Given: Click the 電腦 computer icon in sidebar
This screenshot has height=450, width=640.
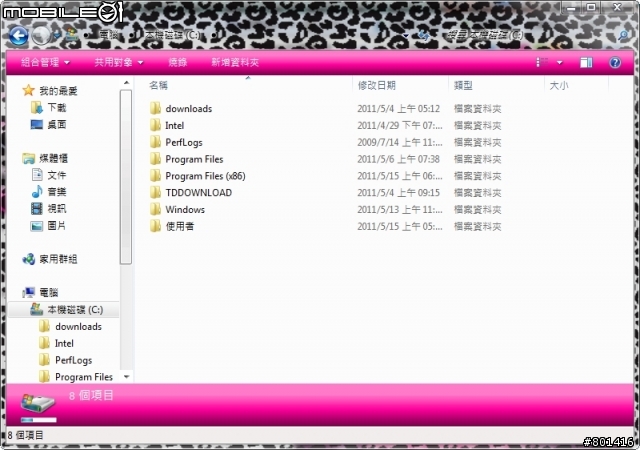Looking at the screenshot, I should coord(29,292).
